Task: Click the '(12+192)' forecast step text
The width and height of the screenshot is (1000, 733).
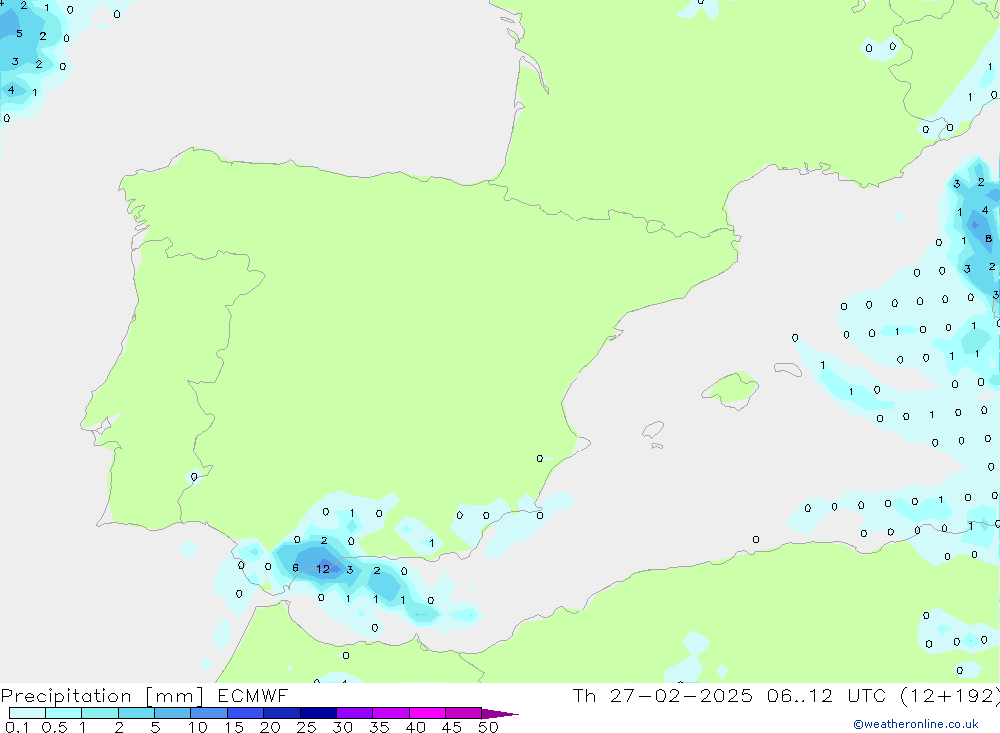Action: click(949, 696)
